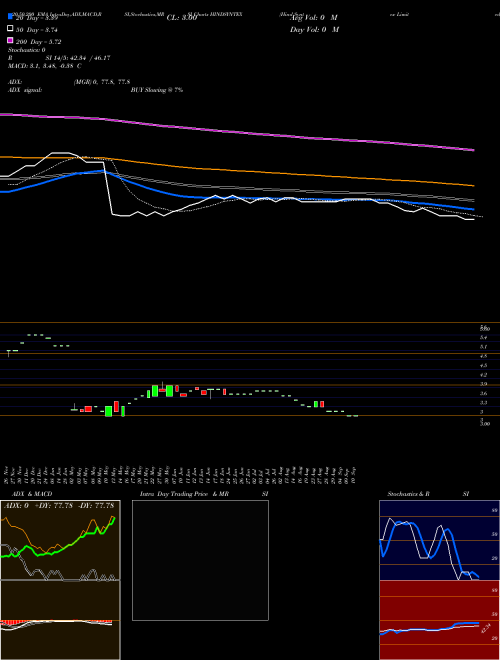Screen dimensions: 500x660
Task: Click the 'CL: 3.00' closing price label
Action: (x=182, y=18)
